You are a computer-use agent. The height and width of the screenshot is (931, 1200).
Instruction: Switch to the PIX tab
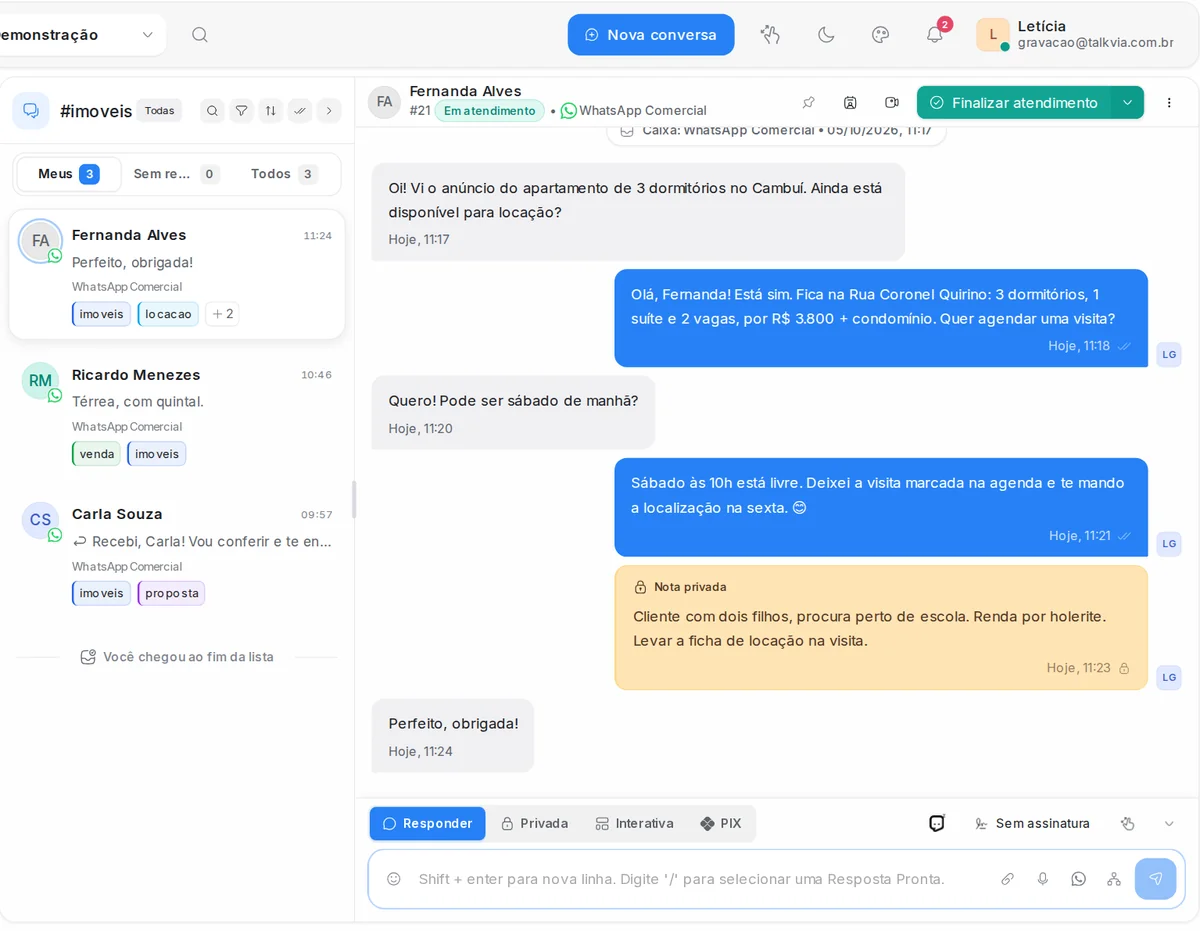tap(721, 824)
